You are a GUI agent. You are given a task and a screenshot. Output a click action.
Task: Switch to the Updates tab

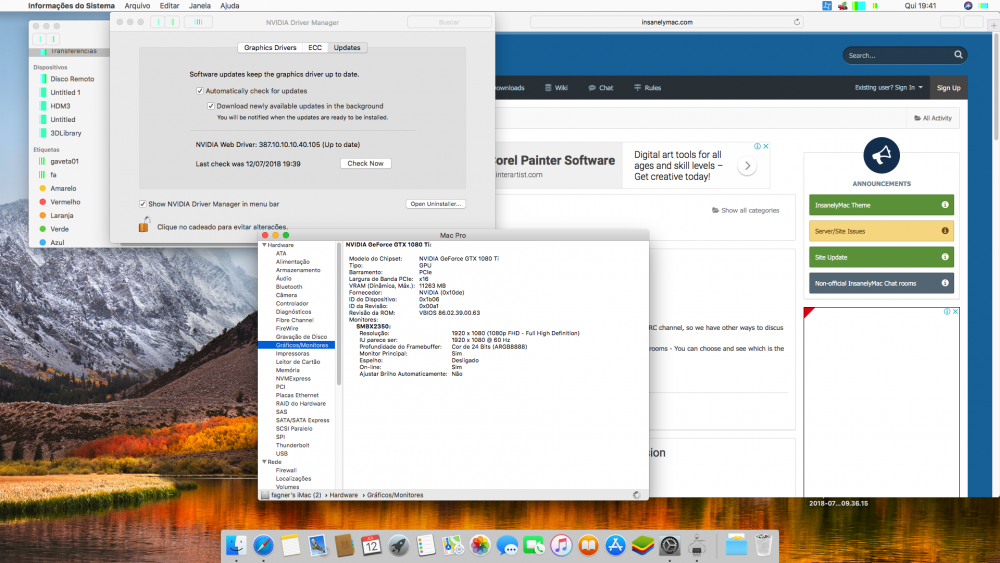(x=347, y=48)
